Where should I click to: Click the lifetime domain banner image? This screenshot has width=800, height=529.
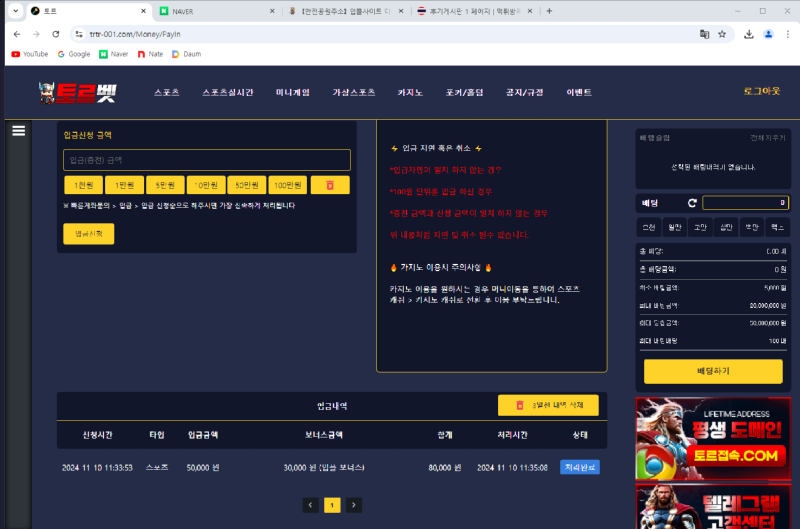713,436
